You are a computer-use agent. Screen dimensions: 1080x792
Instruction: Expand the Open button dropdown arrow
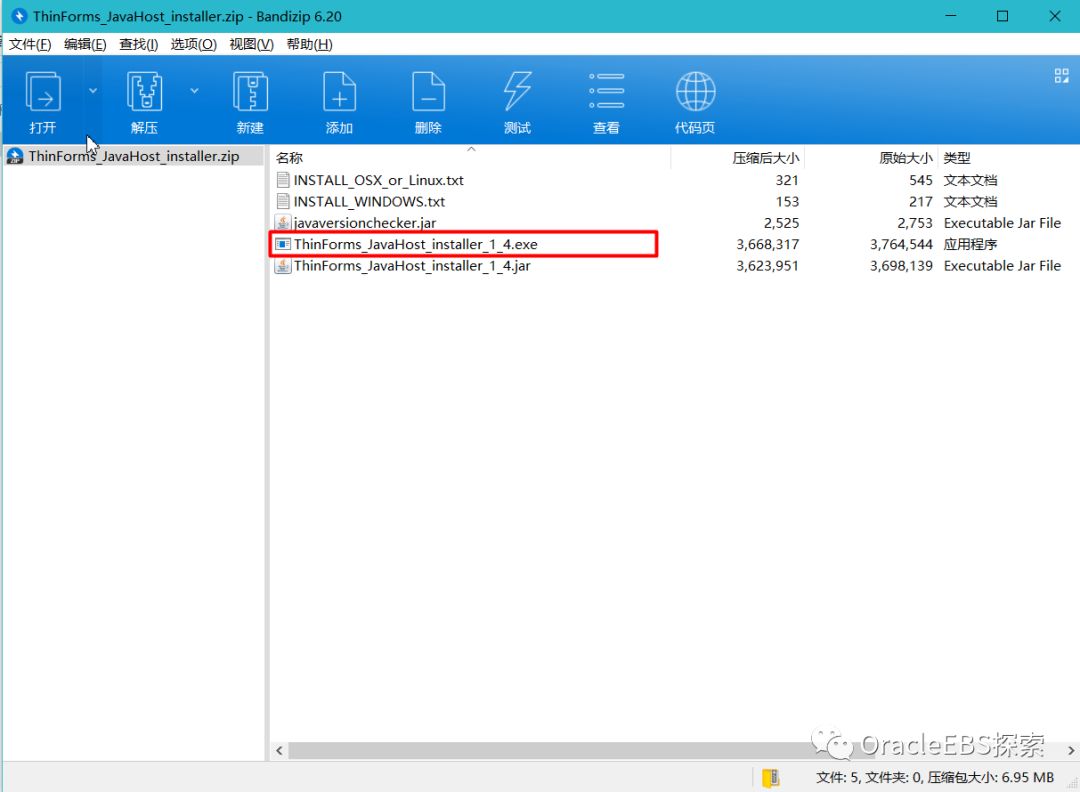tap(93, 91)
